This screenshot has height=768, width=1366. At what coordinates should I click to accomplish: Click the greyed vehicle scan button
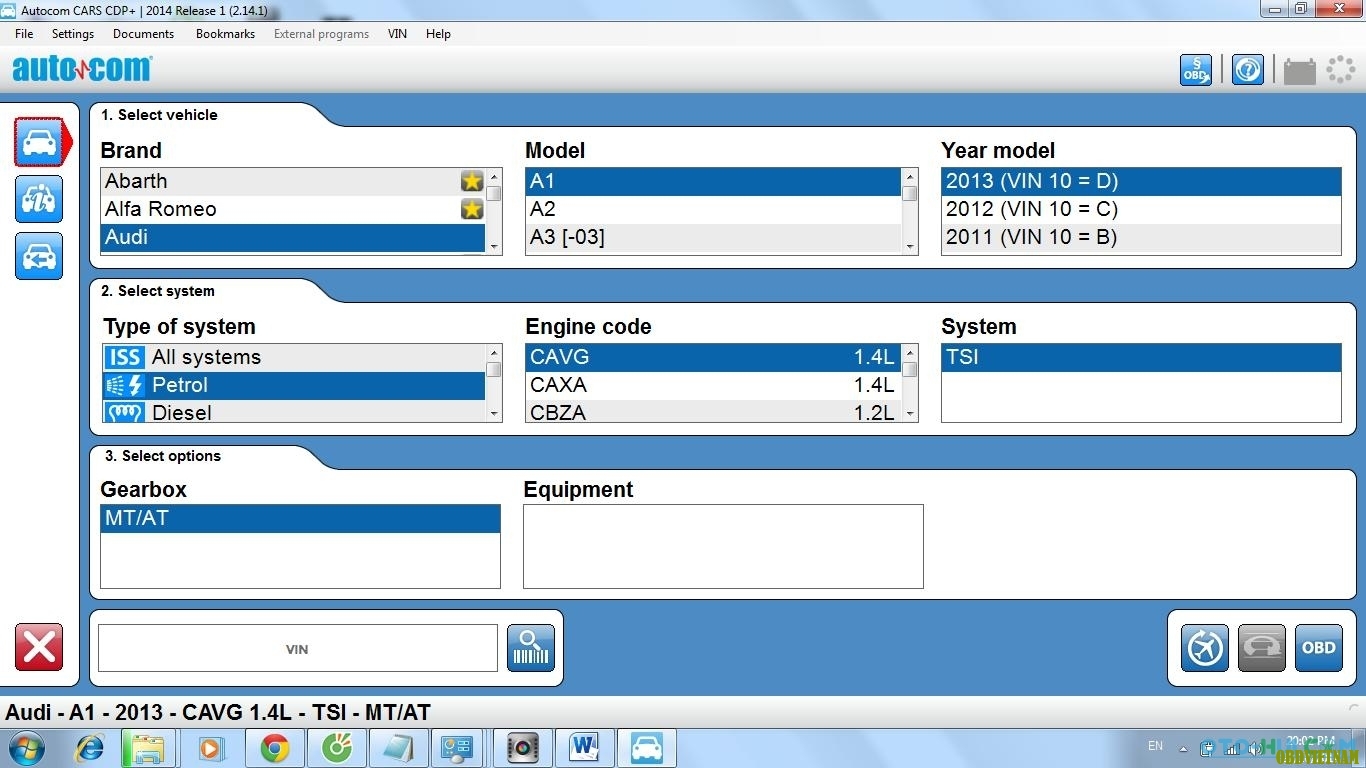click(x=1262, y=648)
